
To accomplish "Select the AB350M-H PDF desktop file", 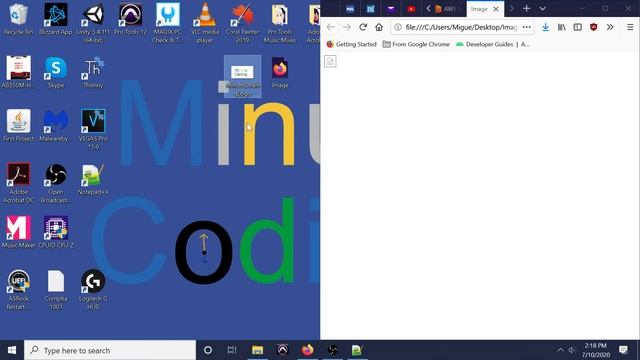I will [18, 73].
